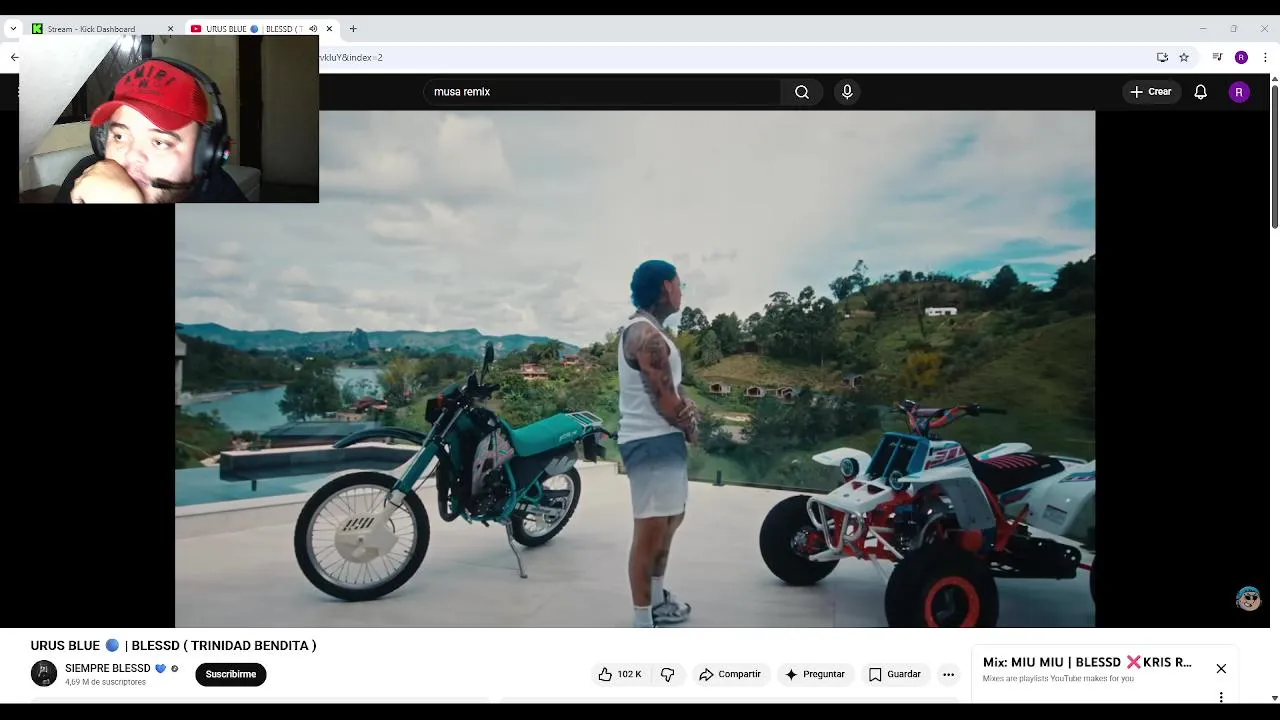Open the Mix playlist options menu
Screen dimensions: 1280x720
pos(1221,697)
